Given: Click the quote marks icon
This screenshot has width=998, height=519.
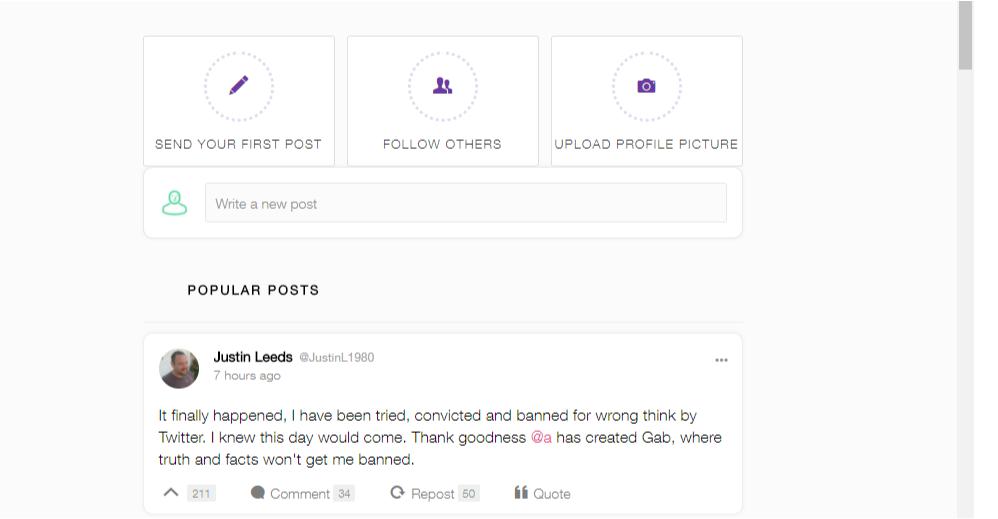Looking at the screenshot, I should click(x=521, y=493).
